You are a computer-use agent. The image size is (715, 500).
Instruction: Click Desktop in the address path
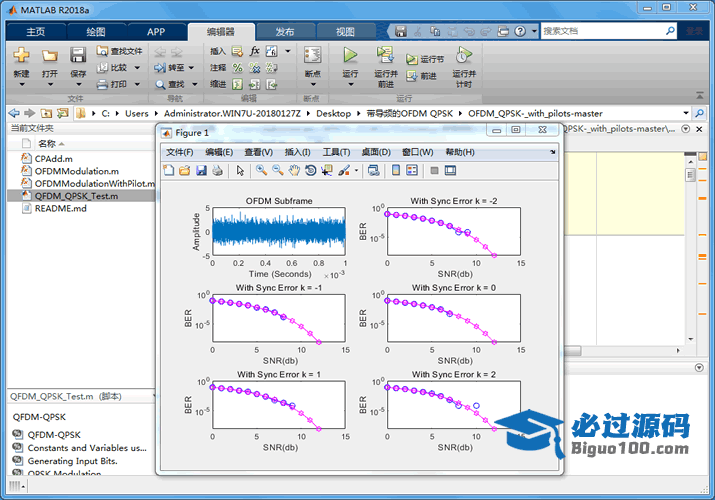point(334,113)
